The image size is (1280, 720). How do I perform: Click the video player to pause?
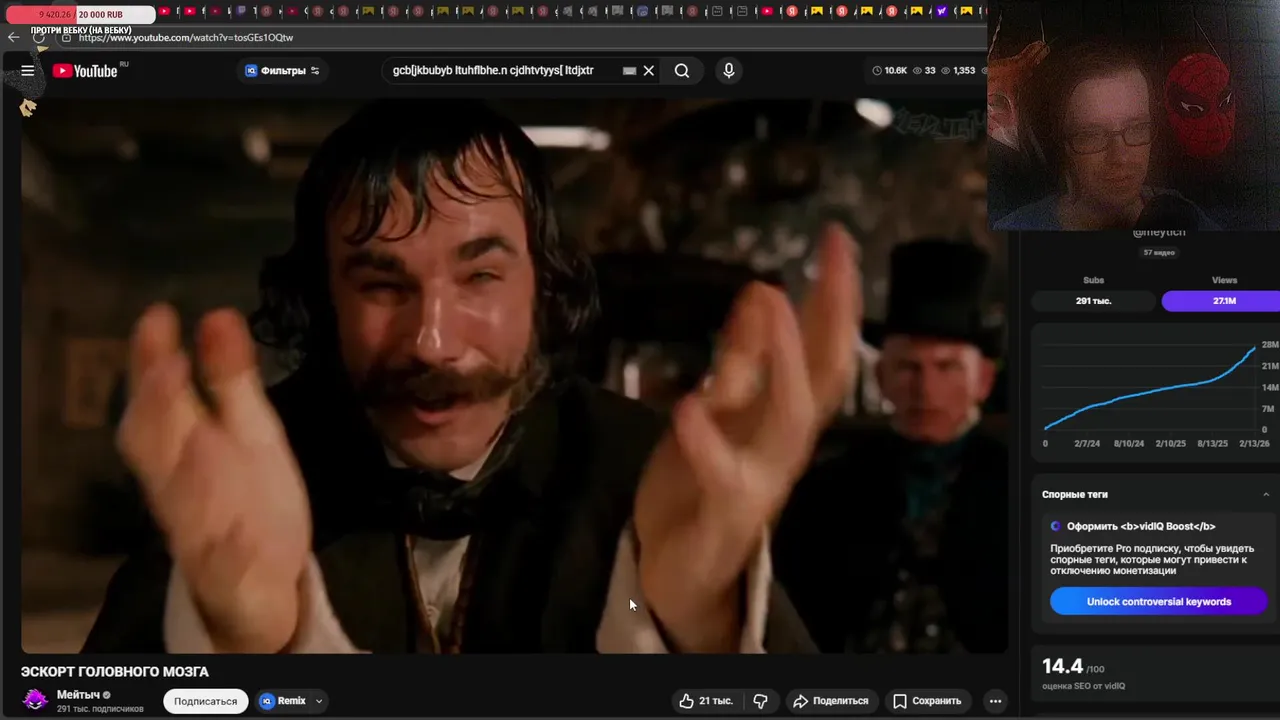[514, 375]
